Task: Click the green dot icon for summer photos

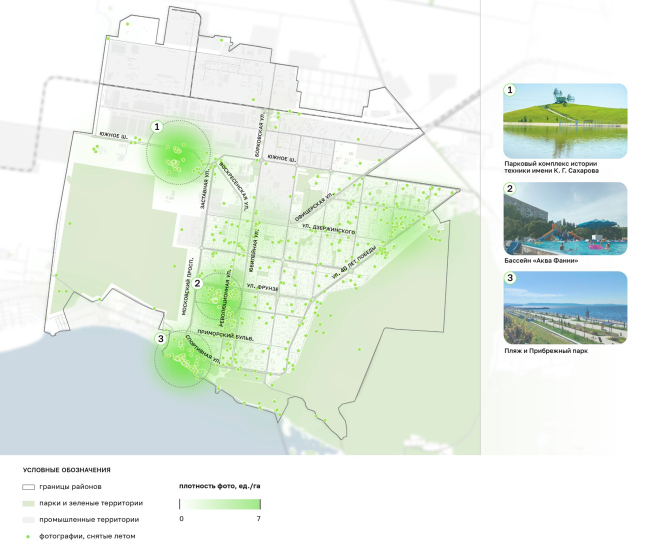Action: click(26, 536)
